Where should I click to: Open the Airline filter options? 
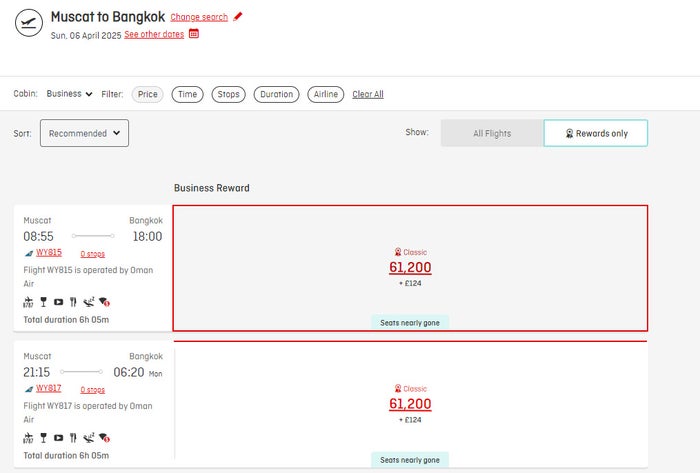[x=325, y=94]
